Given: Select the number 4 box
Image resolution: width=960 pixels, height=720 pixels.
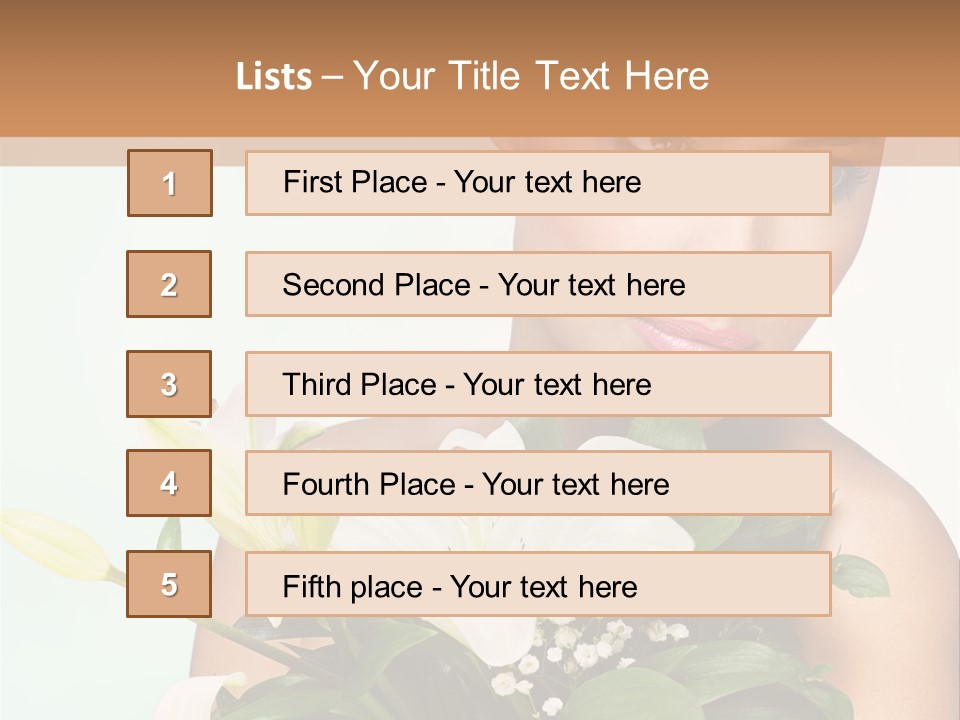Looking at the screenshot, I should tap(169, 483).
